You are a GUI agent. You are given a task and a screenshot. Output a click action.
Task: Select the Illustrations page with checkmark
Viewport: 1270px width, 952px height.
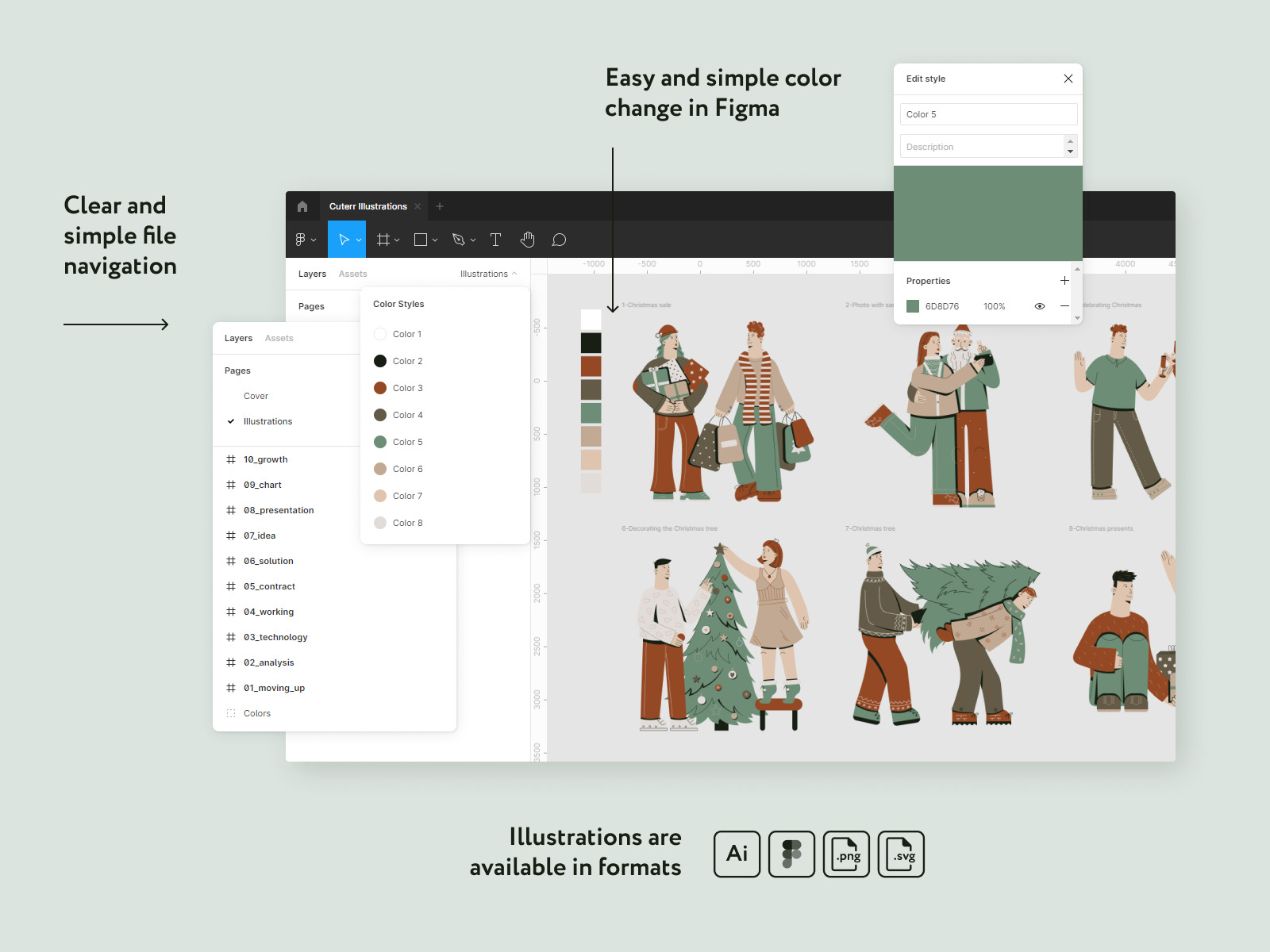(x=267, y=421)
